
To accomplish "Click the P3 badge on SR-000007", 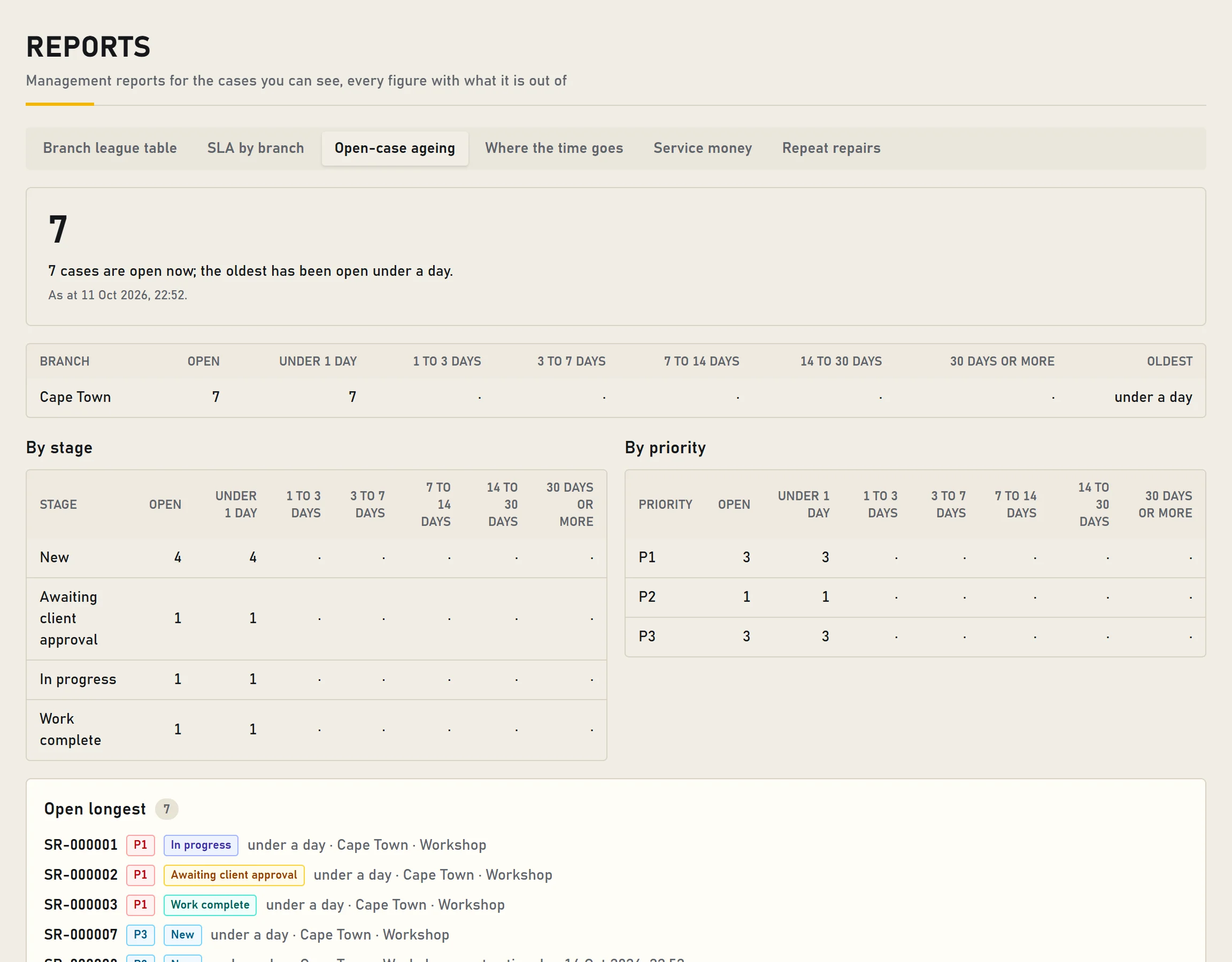I will pos(141,934).
